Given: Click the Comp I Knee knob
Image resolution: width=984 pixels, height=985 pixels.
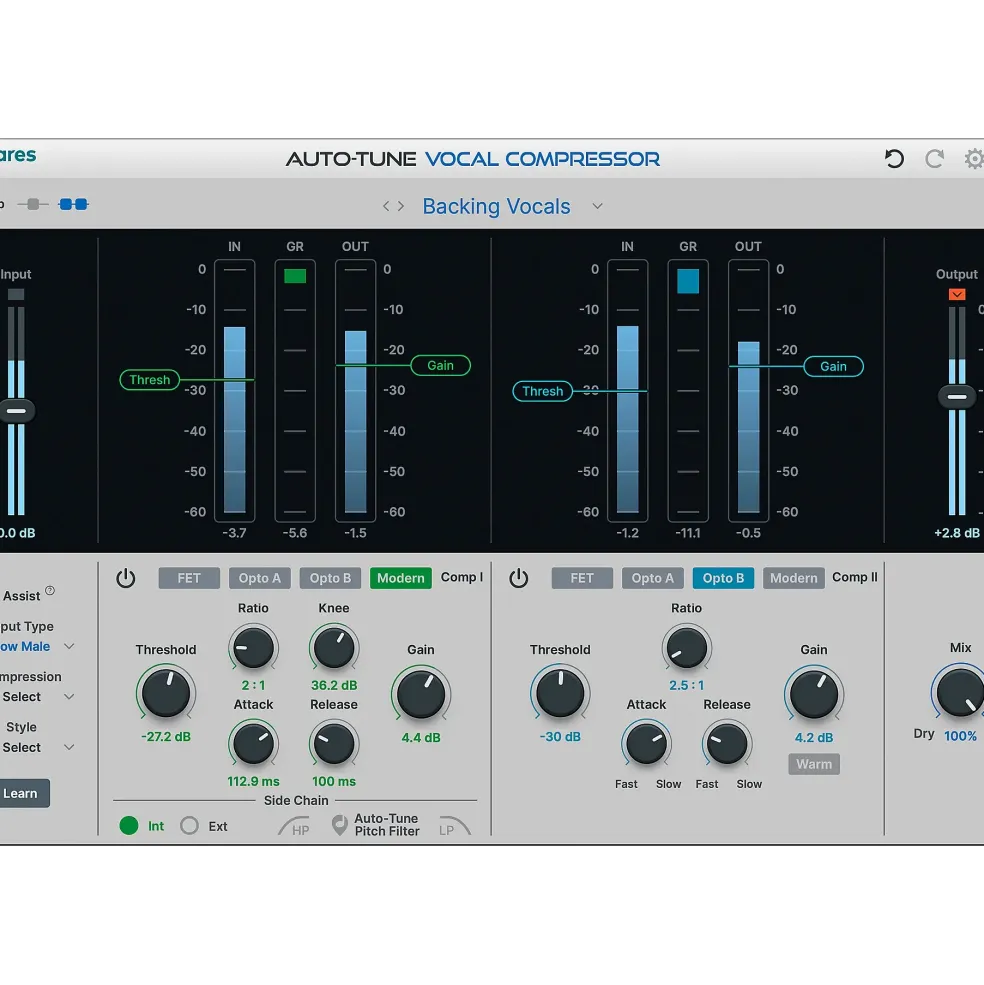Looking at the screenshot, I should point(334,648).
